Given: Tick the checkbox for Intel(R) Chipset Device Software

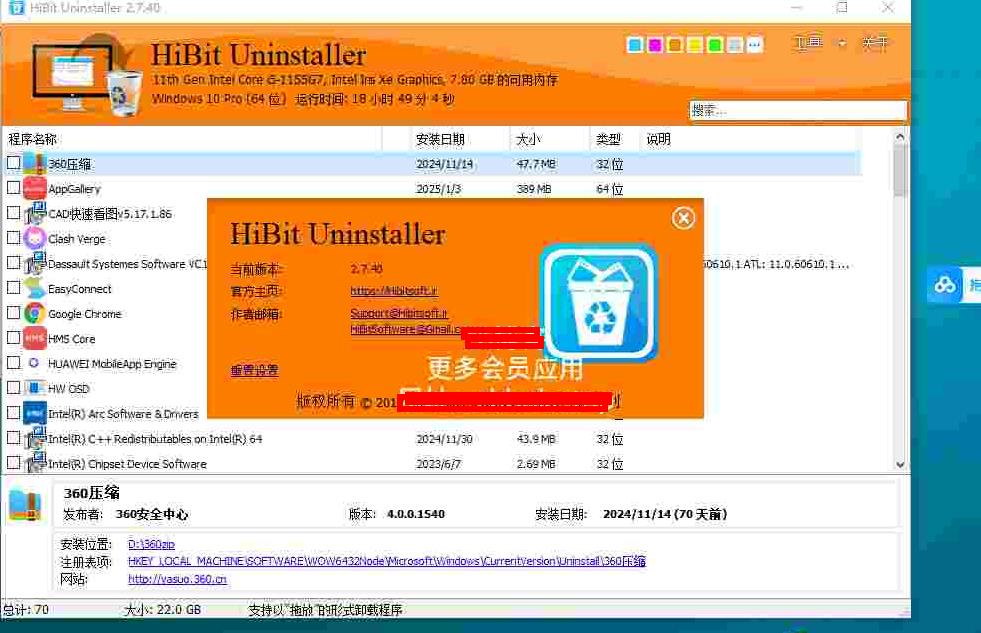Looking at the screenshot, I should pyautogui.click(x=13, y=463).
